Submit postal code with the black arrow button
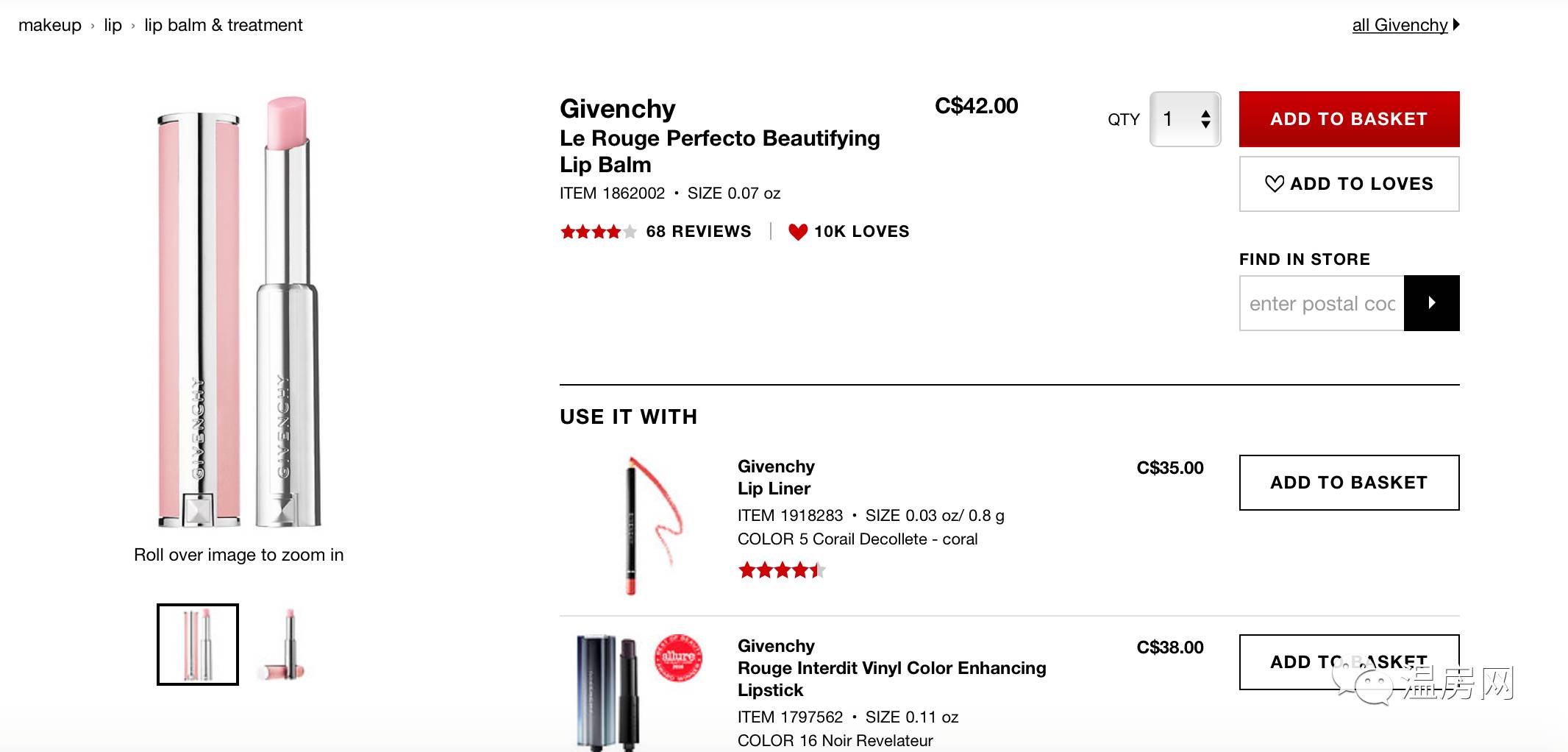This screenshot has width=1568, height=752. [1431, 303]
